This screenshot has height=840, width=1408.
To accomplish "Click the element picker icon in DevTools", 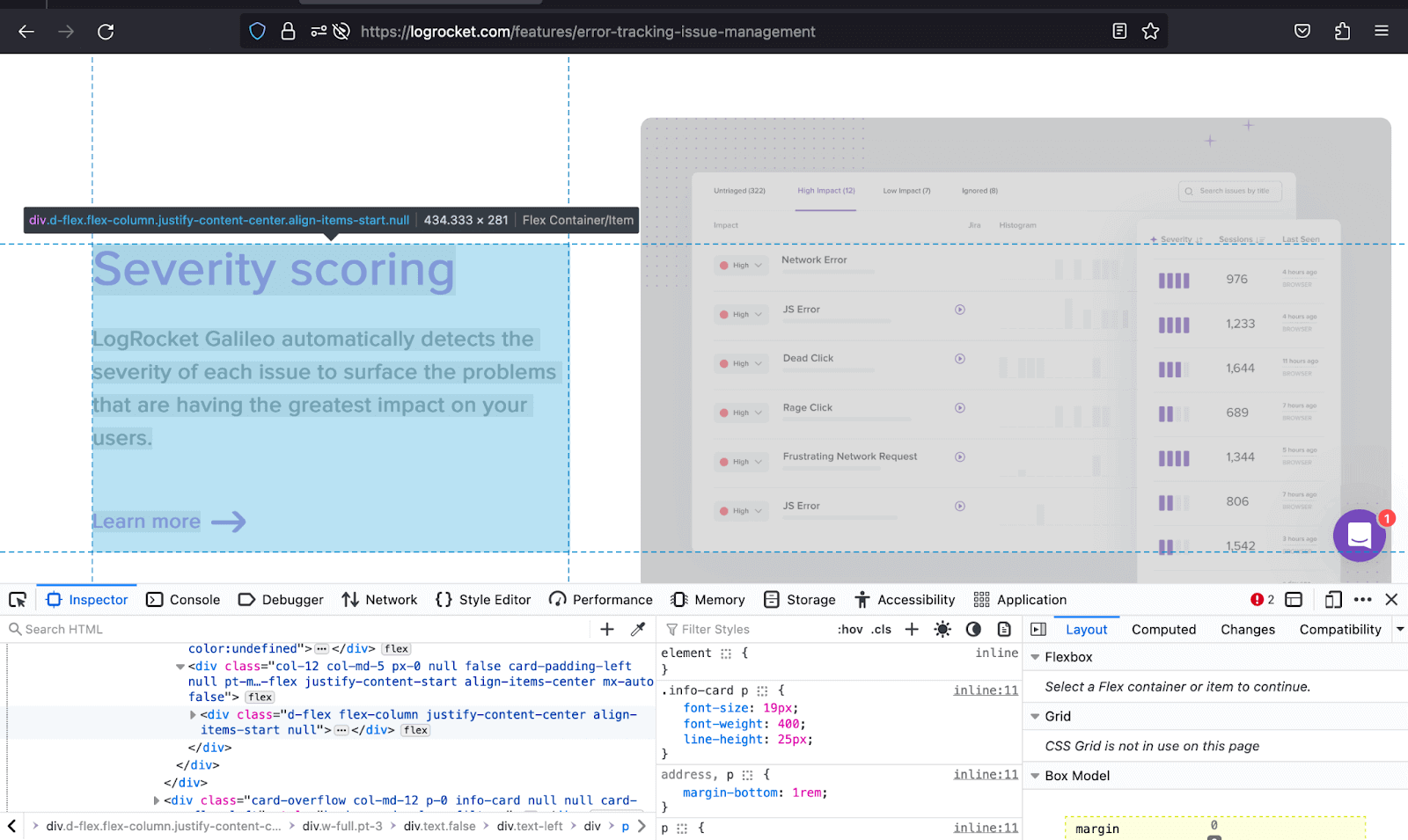I will (18, 600).
